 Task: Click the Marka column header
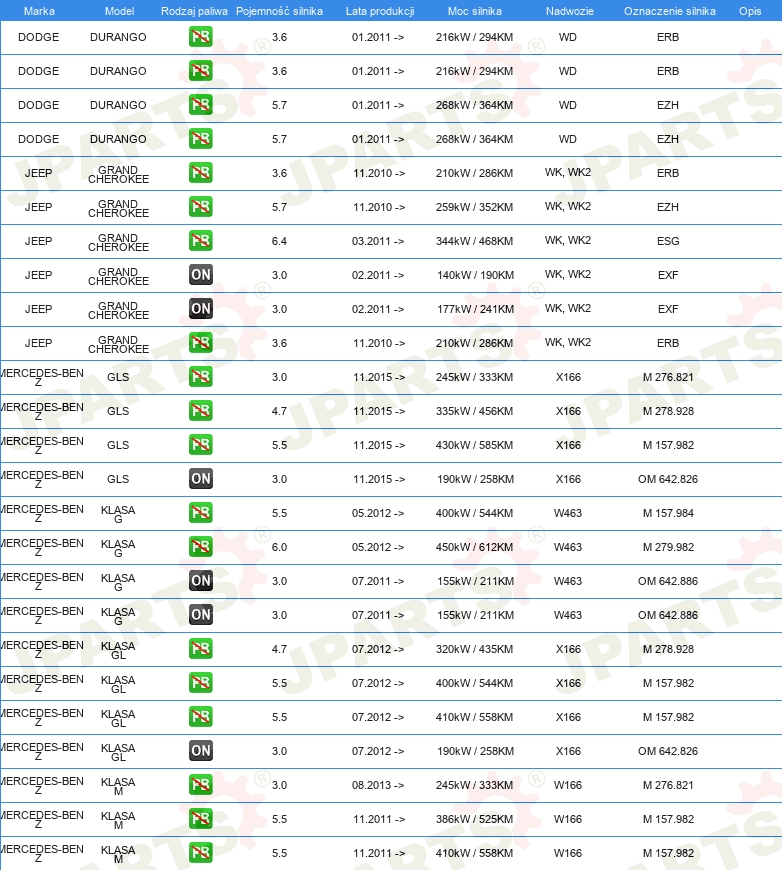[x=39, y=11]
